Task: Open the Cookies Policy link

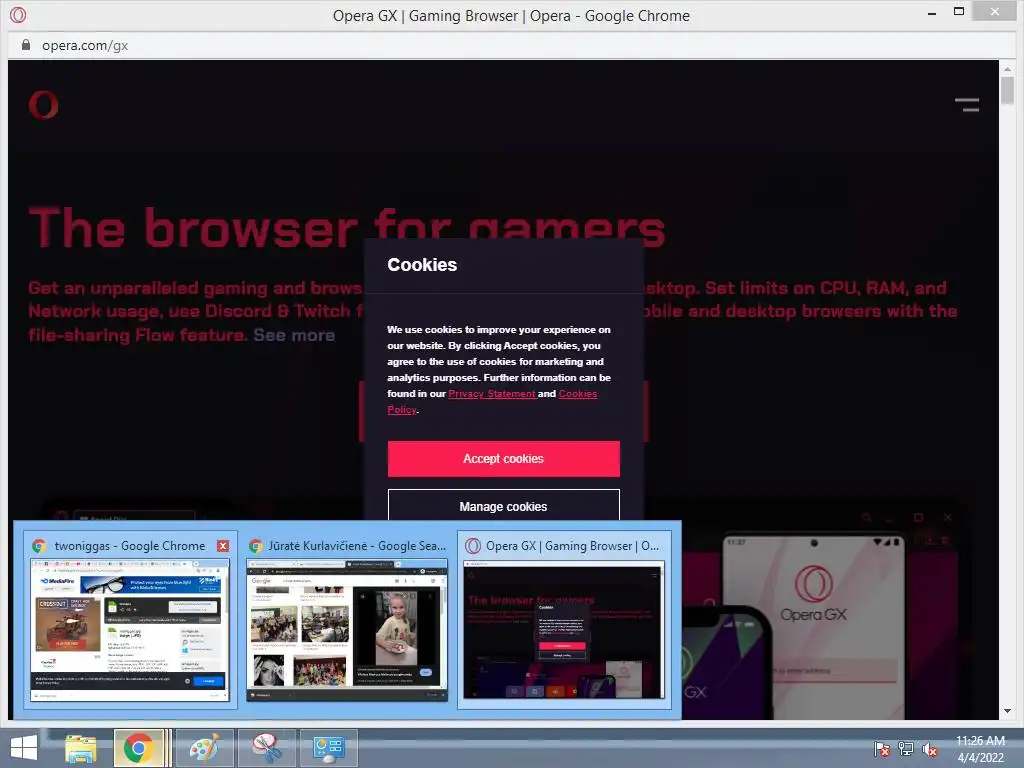Action: 577,394
